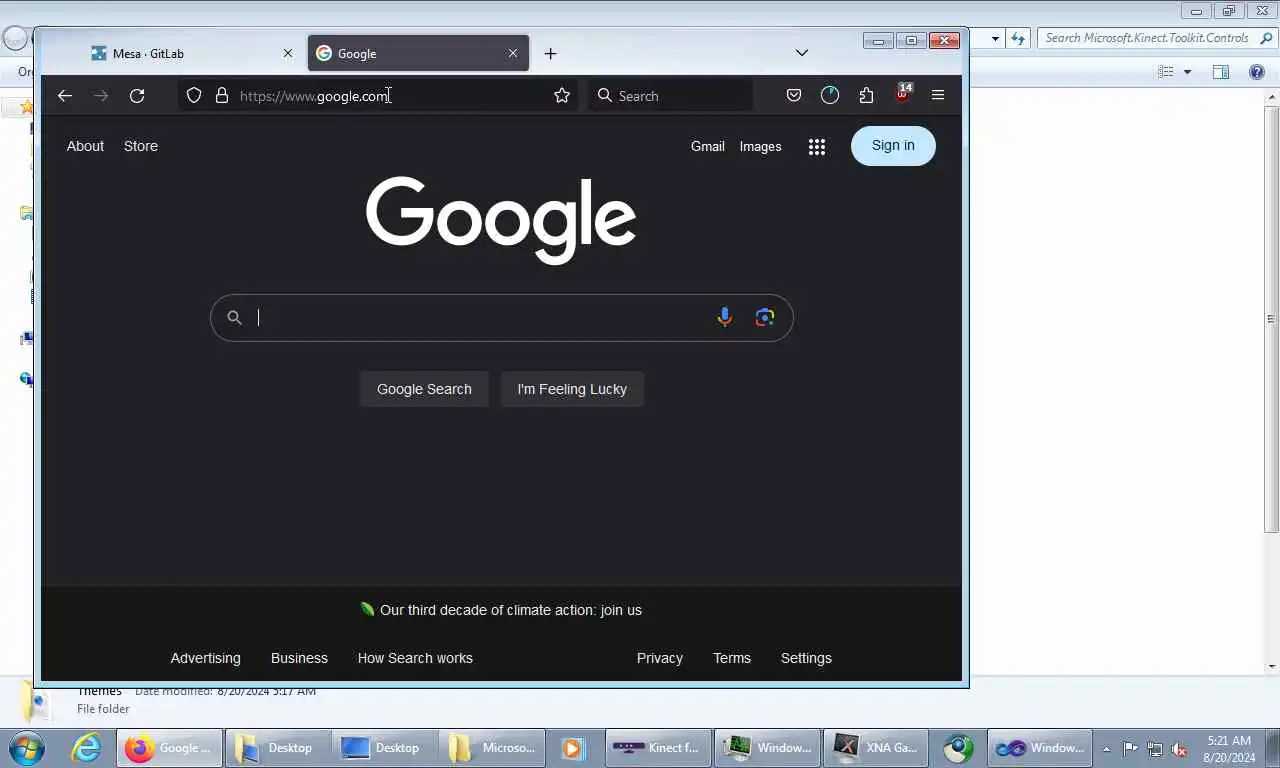This screenshot has height=768, width=1280.
Task: Open the Explorer address history dropdown
Action: pyautogui.click(x=995, y=38)
